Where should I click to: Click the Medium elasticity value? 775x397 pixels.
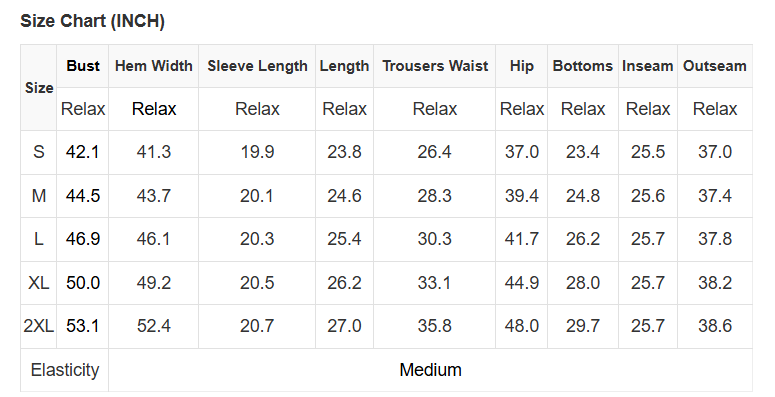point(431,370)
